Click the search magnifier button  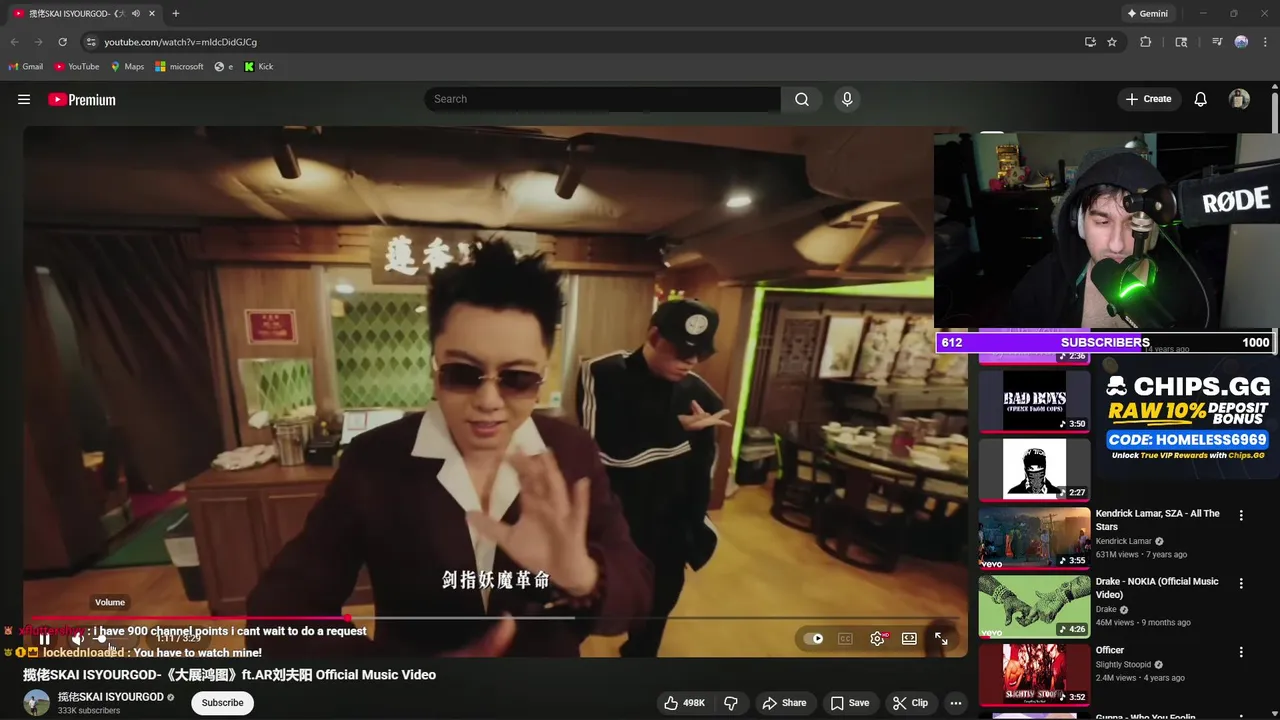[802, 99]
